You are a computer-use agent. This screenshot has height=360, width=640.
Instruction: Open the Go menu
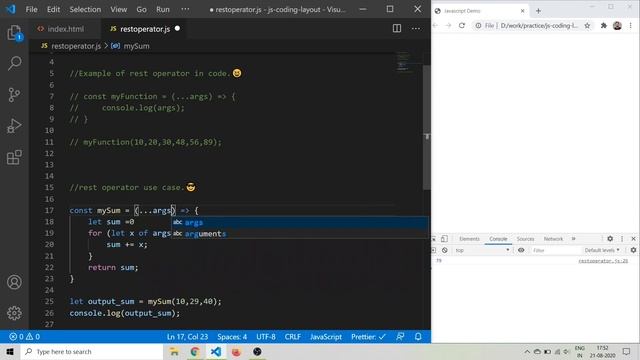click(141, 9)
